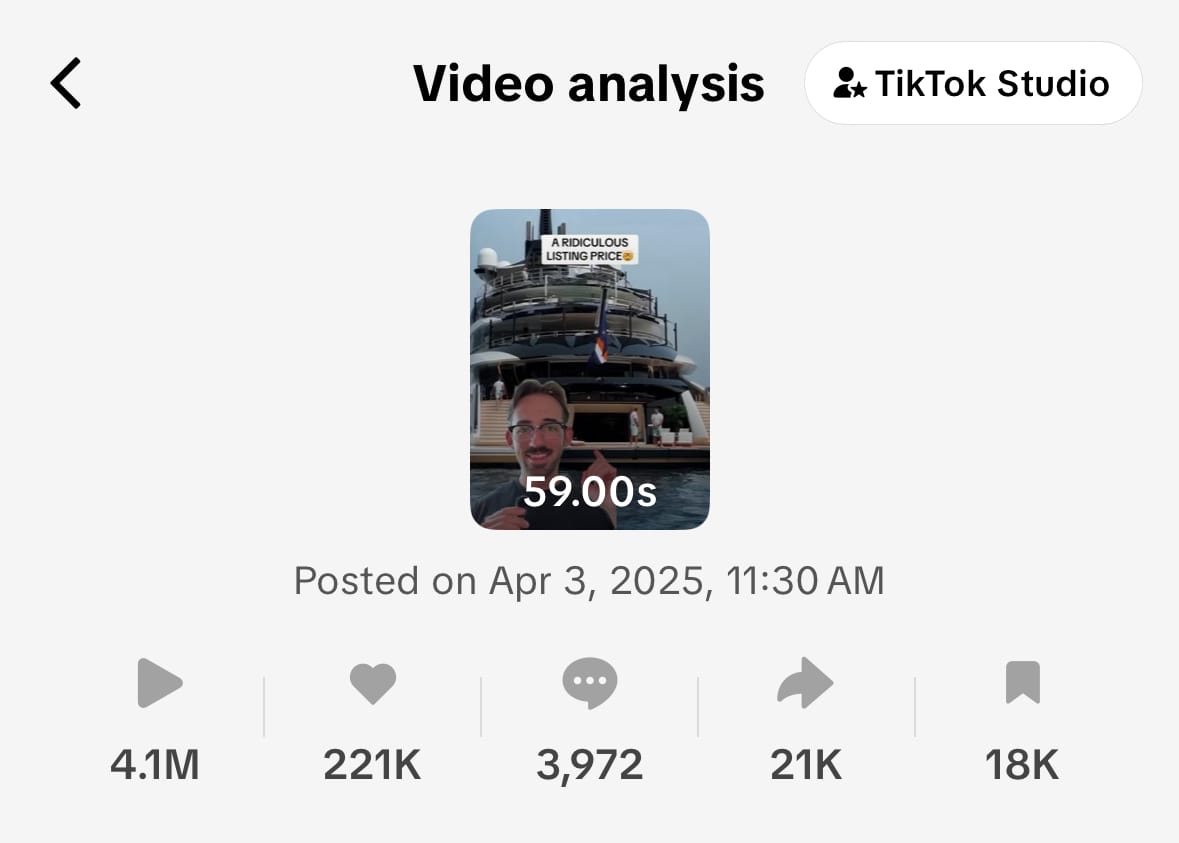This screenshot has height=843, width=1179.
Task: Click the ellipsis dots inside the comment bubble
Action: click(x=590, y=680)
